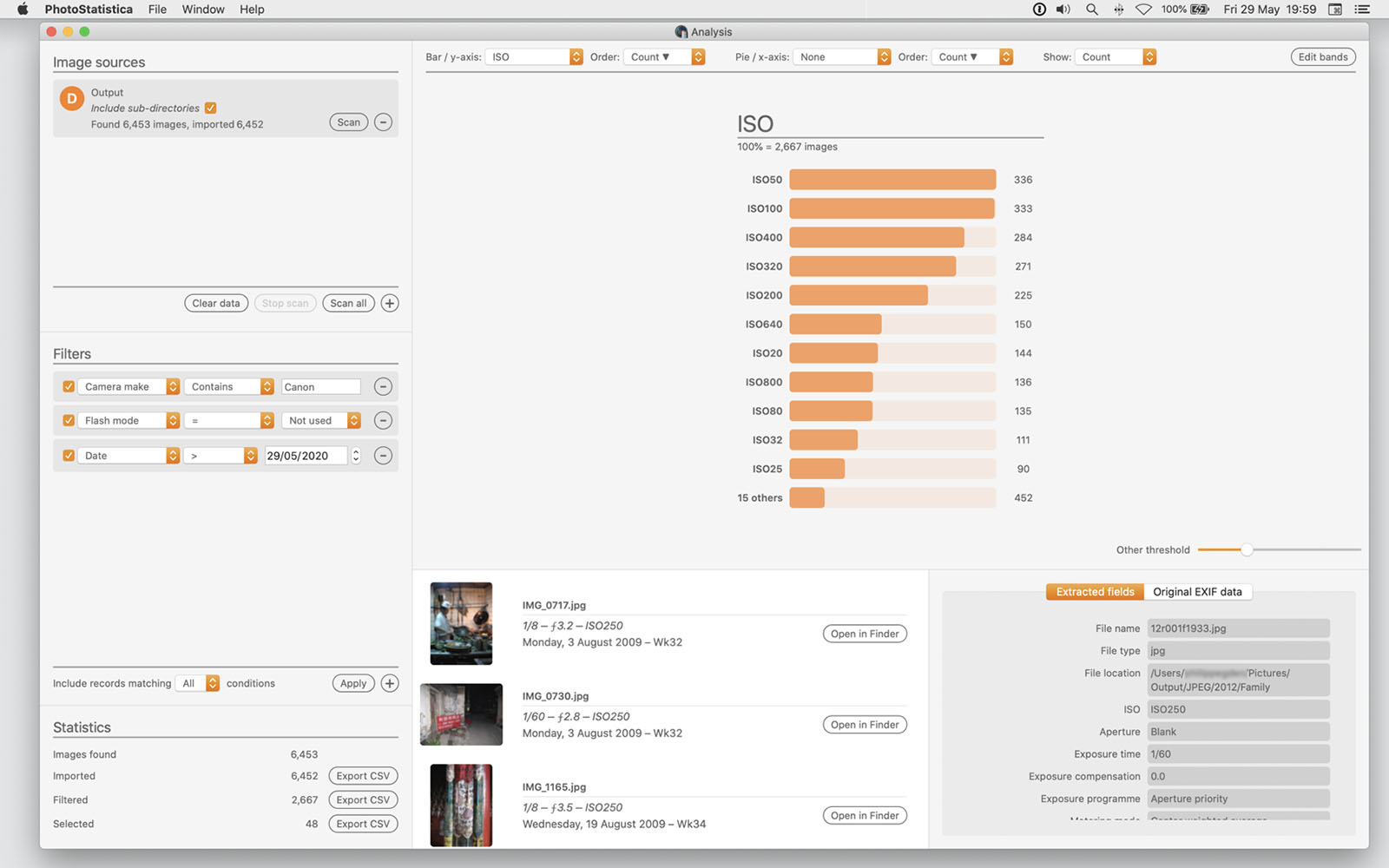Remove the Flash mode filter
This screenshot has height=868, width=1389.
tap(383, 420)
